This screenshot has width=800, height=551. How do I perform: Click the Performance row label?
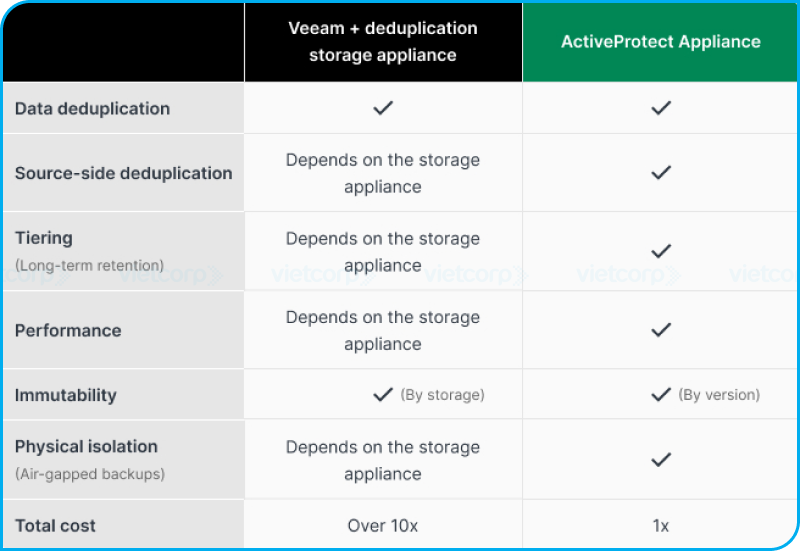tap(68, 330)
